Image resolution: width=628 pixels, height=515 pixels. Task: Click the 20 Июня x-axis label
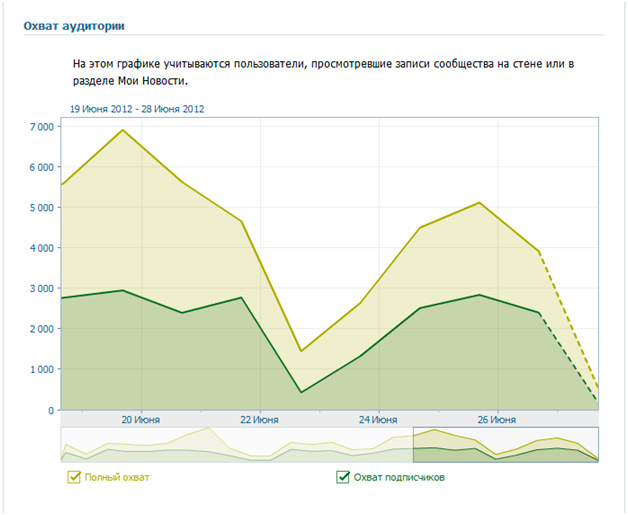140,419
